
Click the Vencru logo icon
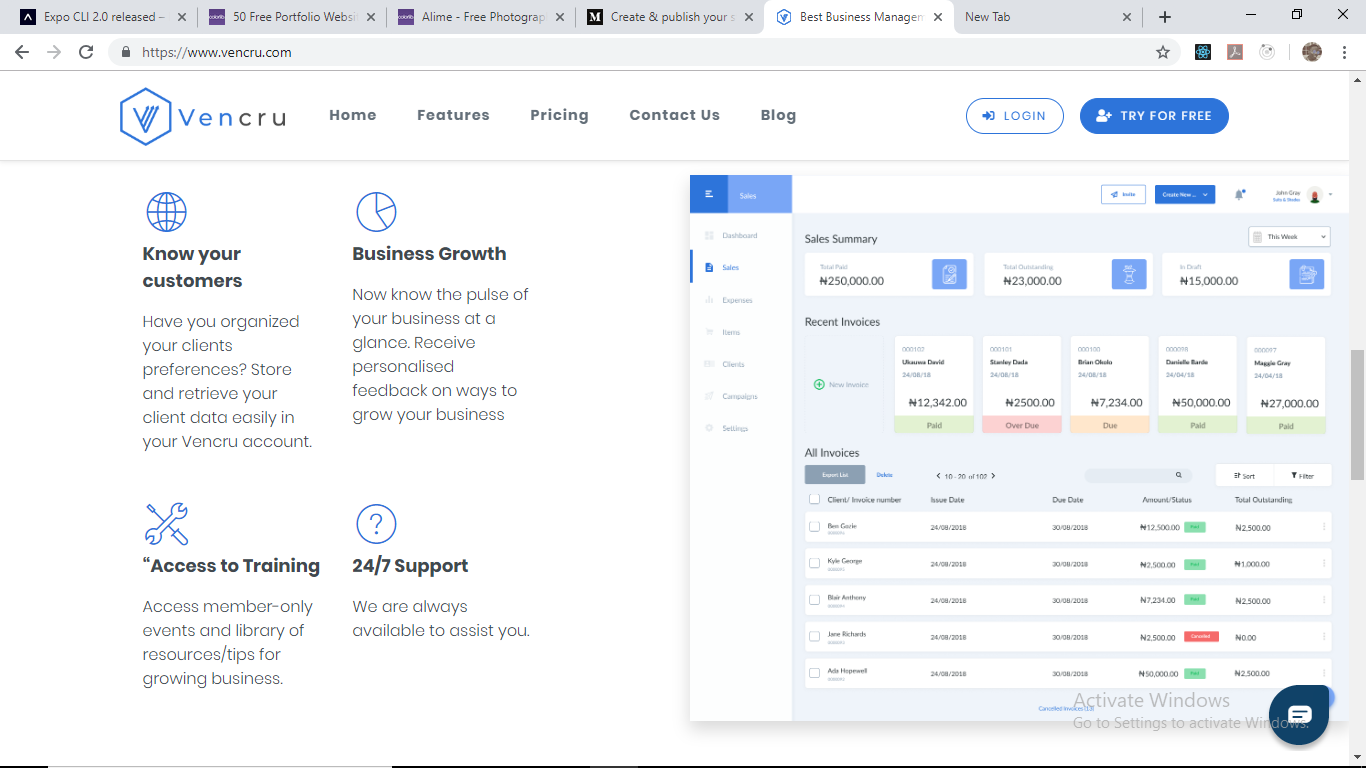point(147,117)
